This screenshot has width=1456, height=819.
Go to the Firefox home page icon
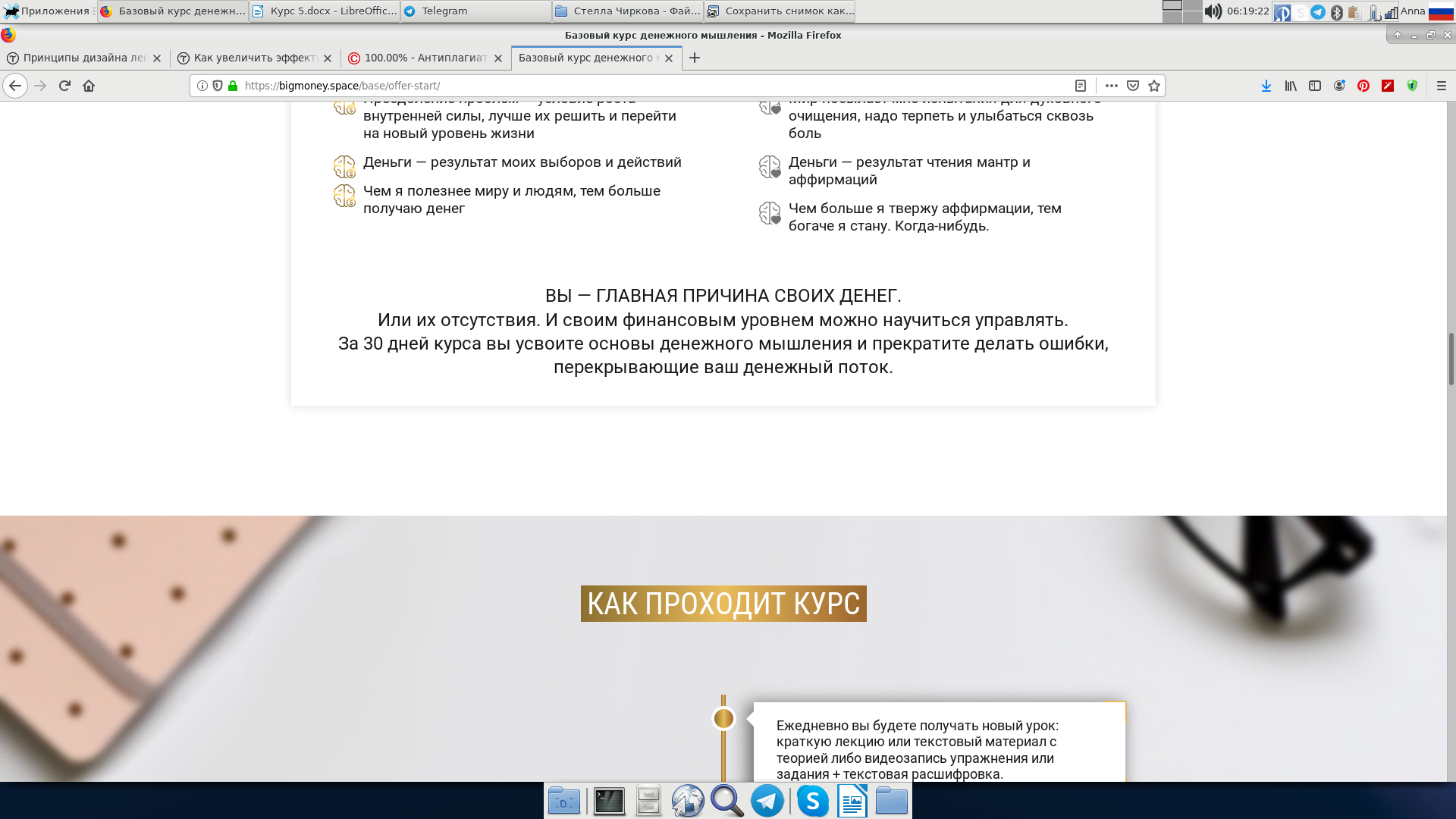[x=89, y=86]
